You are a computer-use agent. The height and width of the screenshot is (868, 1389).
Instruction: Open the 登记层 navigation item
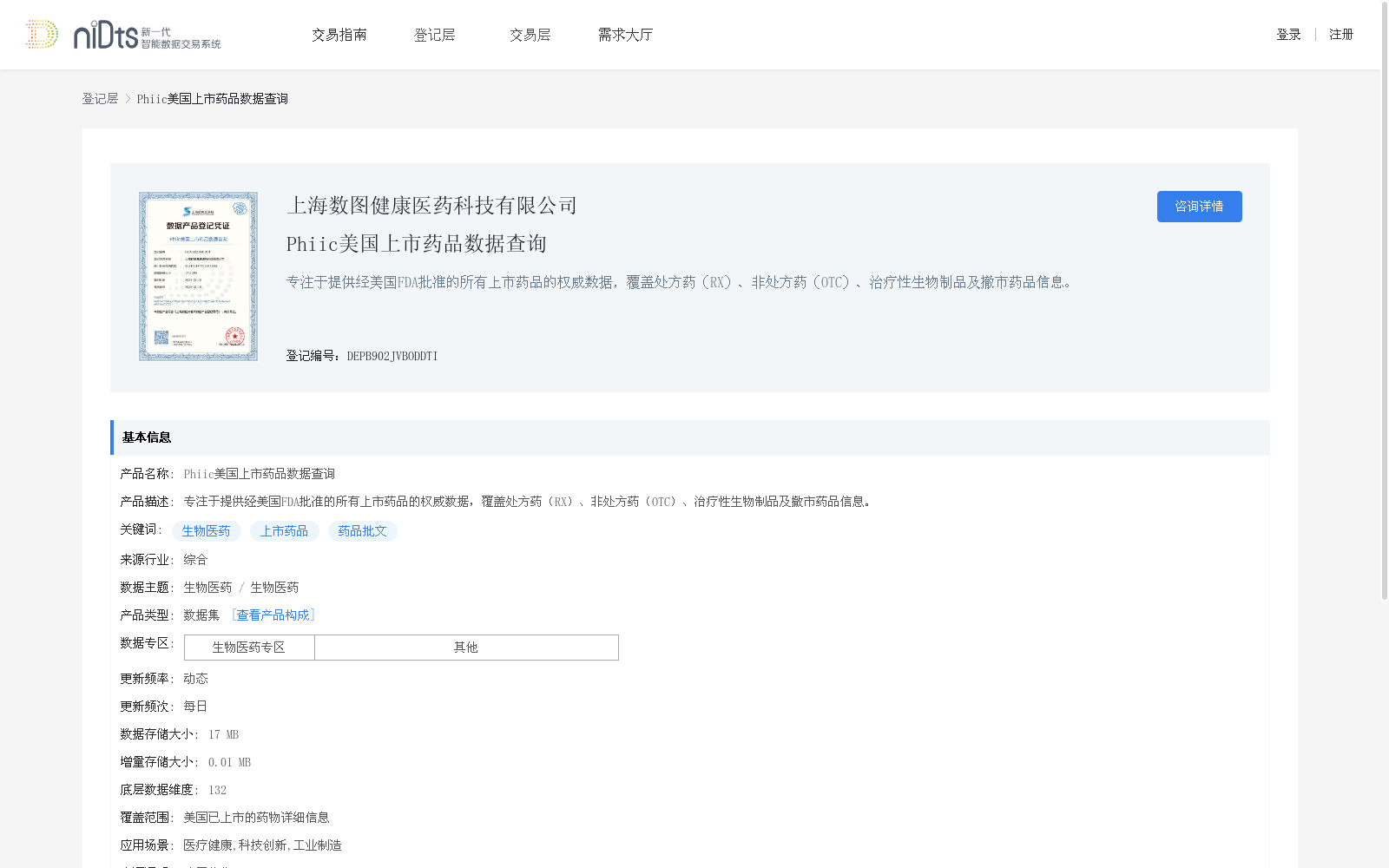pyautogui.click(x=435, y=35)
